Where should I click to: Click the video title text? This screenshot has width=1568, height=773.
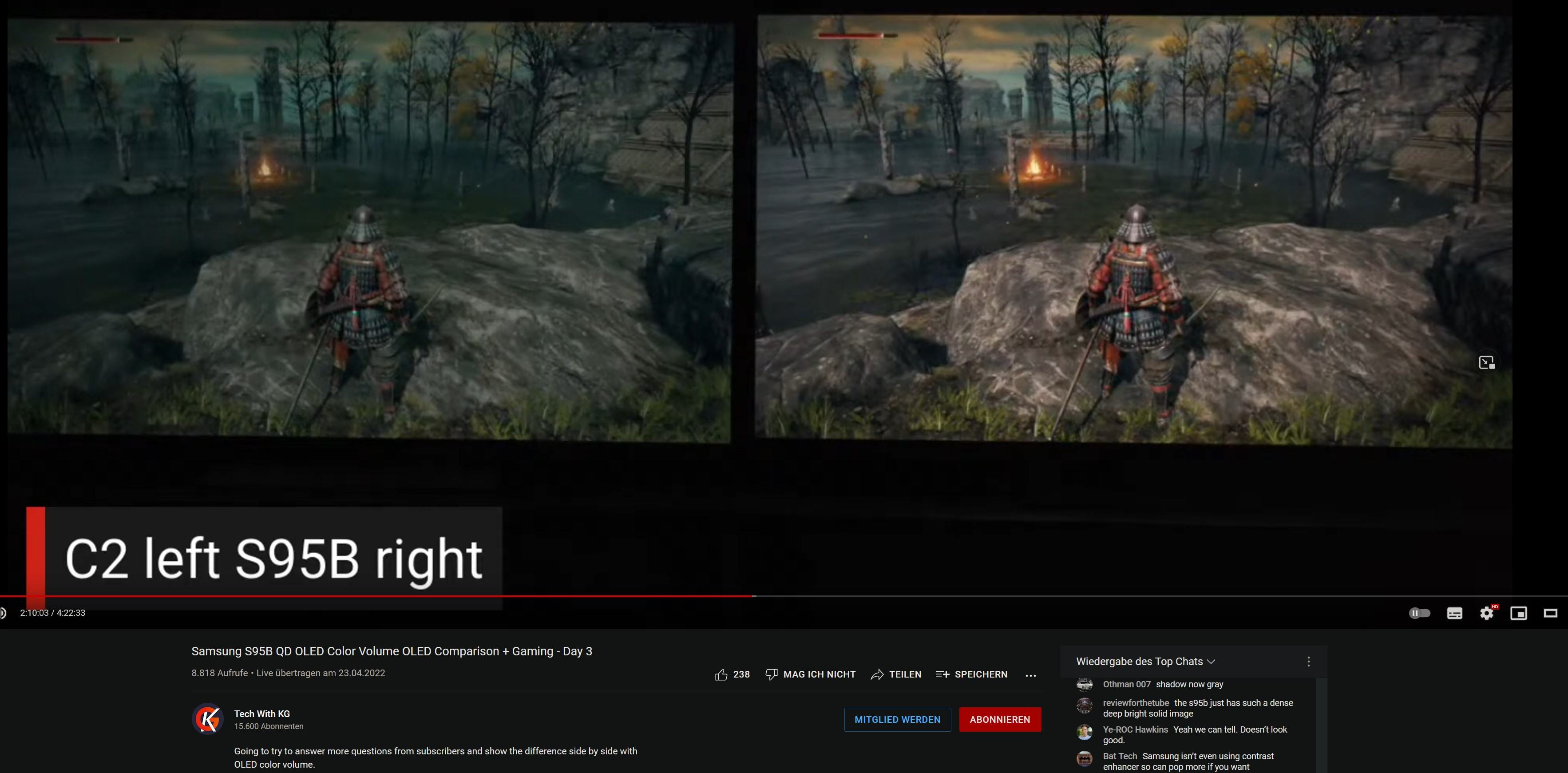(x=392, y=651)
